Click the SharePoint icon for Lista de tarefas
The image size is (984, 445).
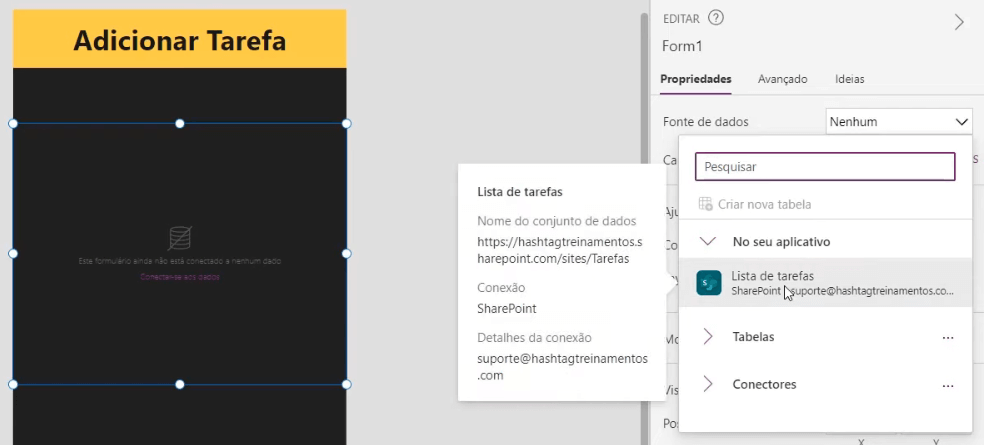coord(709,283)
